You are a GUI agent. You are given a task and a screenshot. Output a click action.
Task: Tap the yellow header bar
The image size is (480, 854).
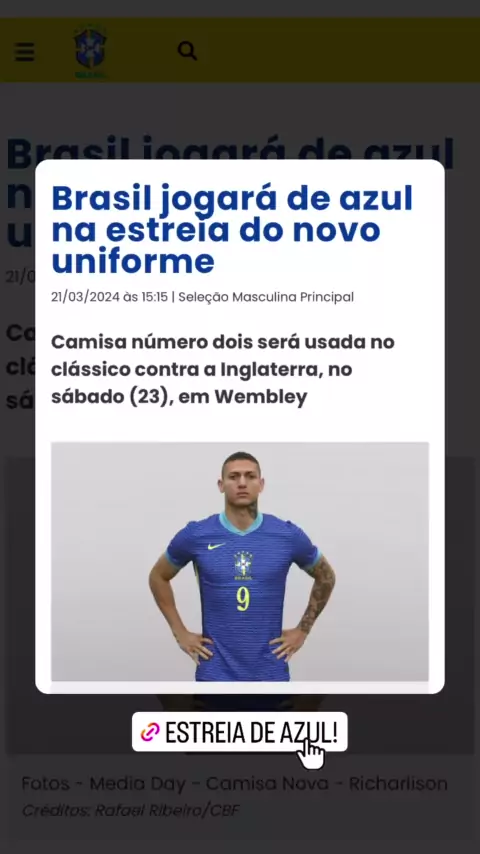240,50
